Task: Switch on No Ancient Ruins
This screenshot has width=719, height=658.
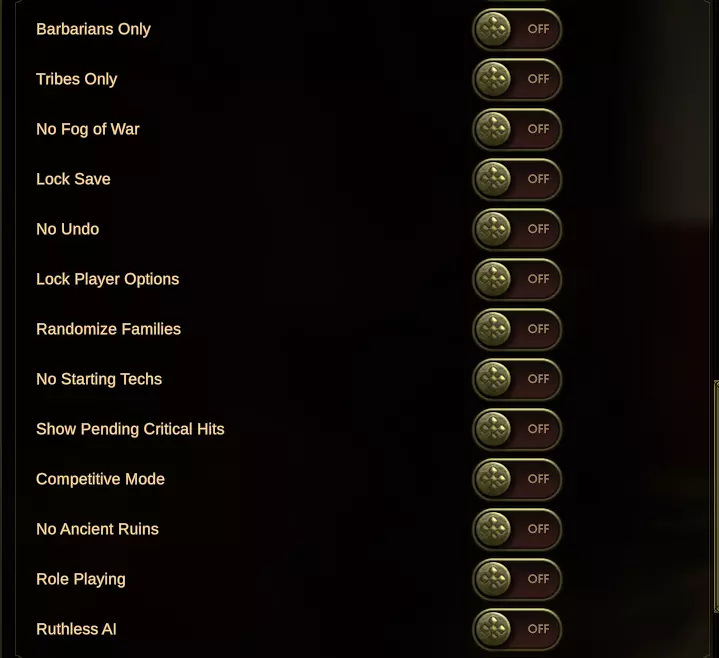Action: (x=517, y=529)
